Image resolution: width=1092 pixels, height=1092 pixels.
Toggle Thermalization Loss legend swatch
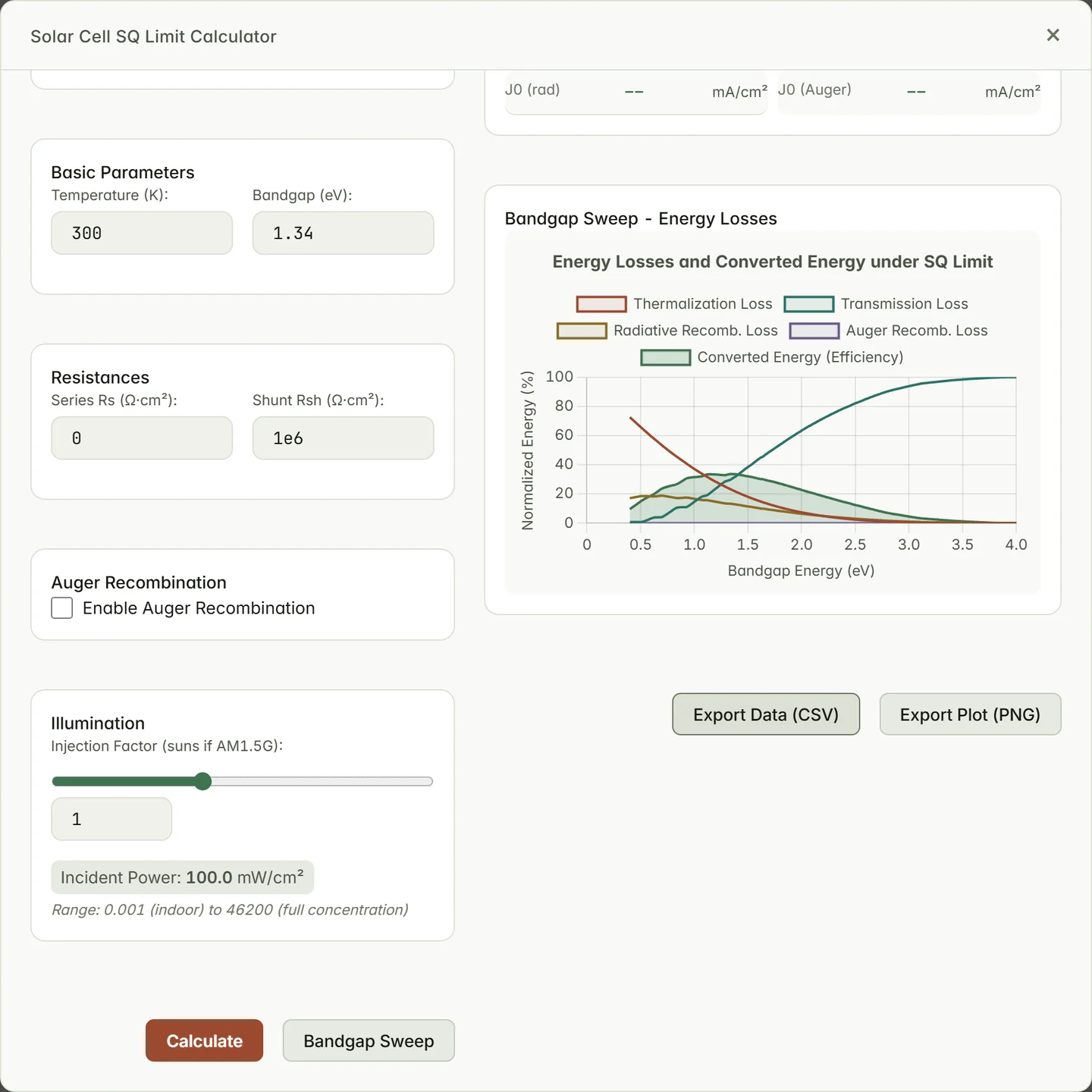click(x=601, y=304)
